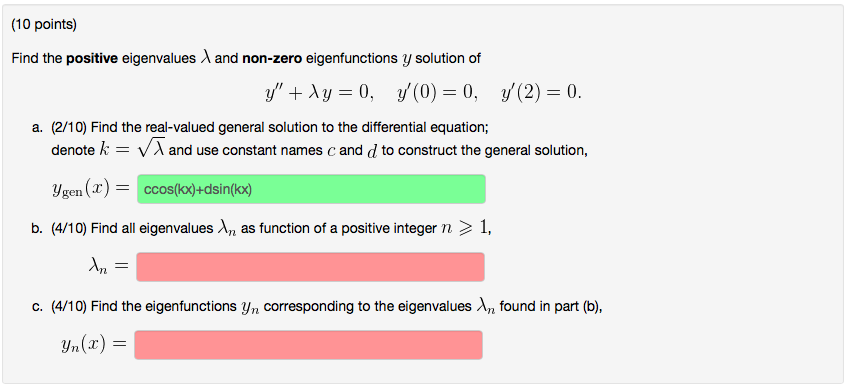This screenshot has width=847, height=391.
Task: Click part b eigenvalues instruction text
Action: (271, 229)
